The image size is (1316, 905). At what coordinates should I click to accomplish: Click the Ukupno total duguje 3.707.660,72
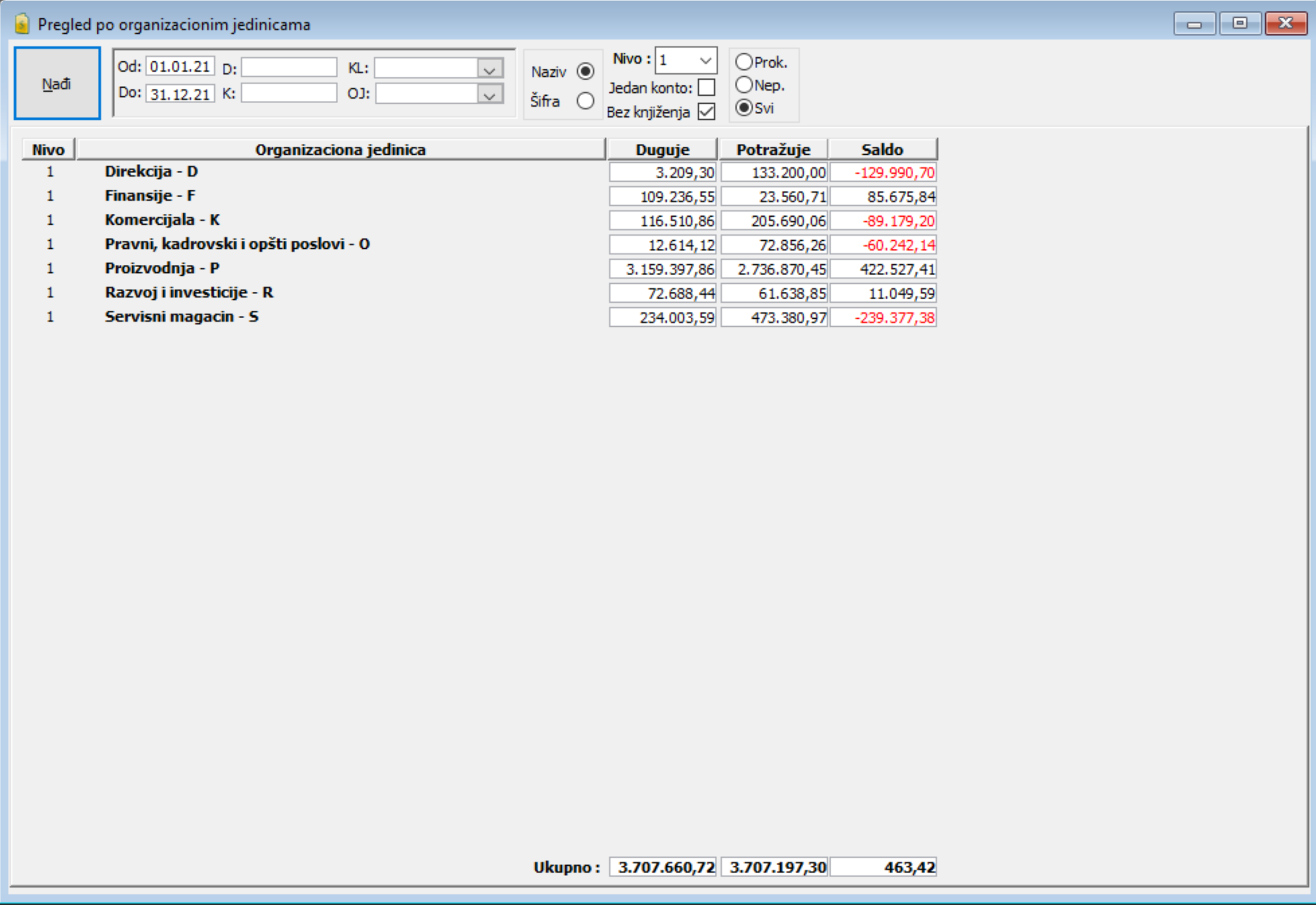click(x=662, y=867)
